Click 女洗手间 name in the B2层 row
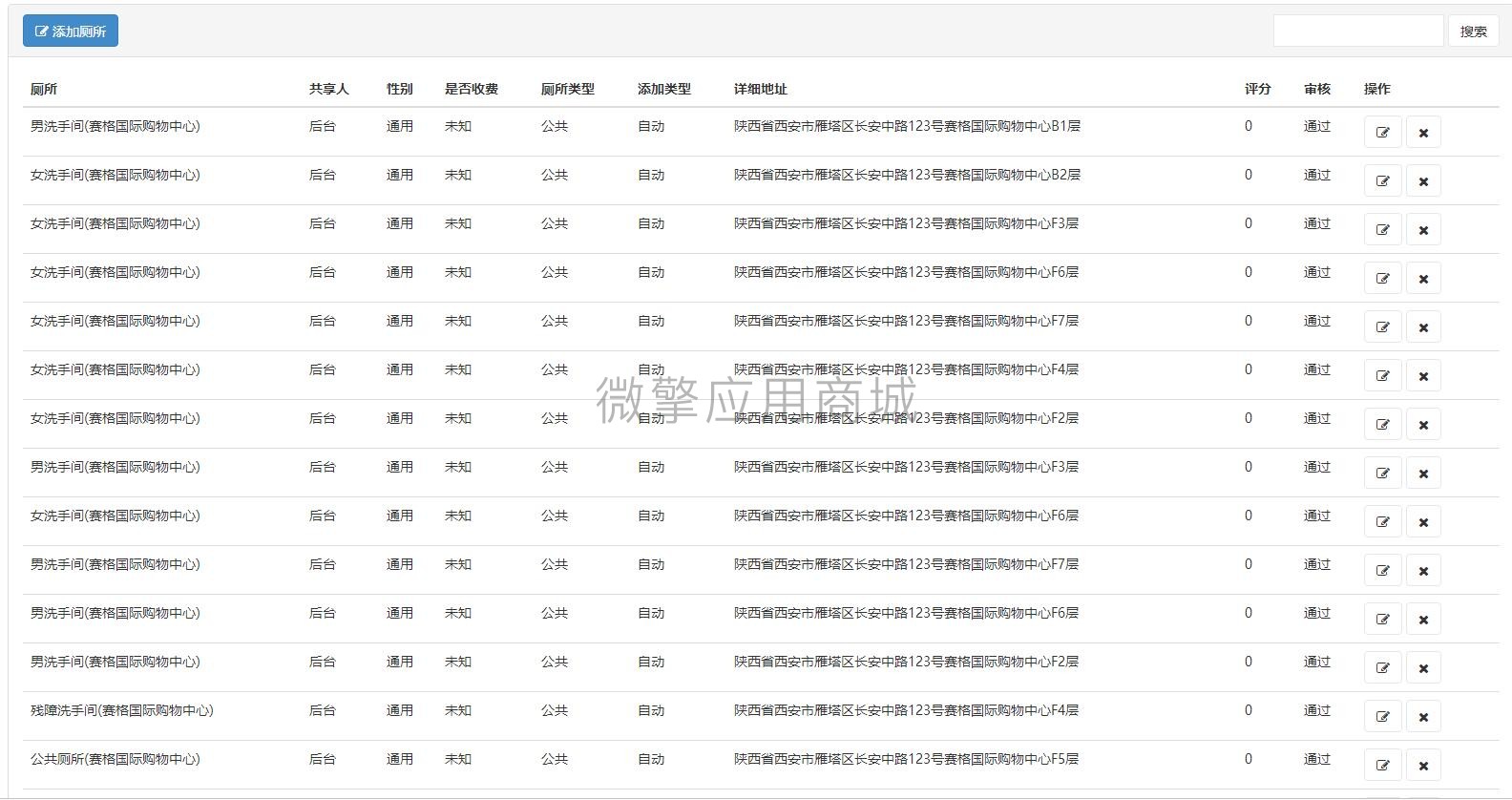Screen dimensions: 1512x800 point(115,175)
